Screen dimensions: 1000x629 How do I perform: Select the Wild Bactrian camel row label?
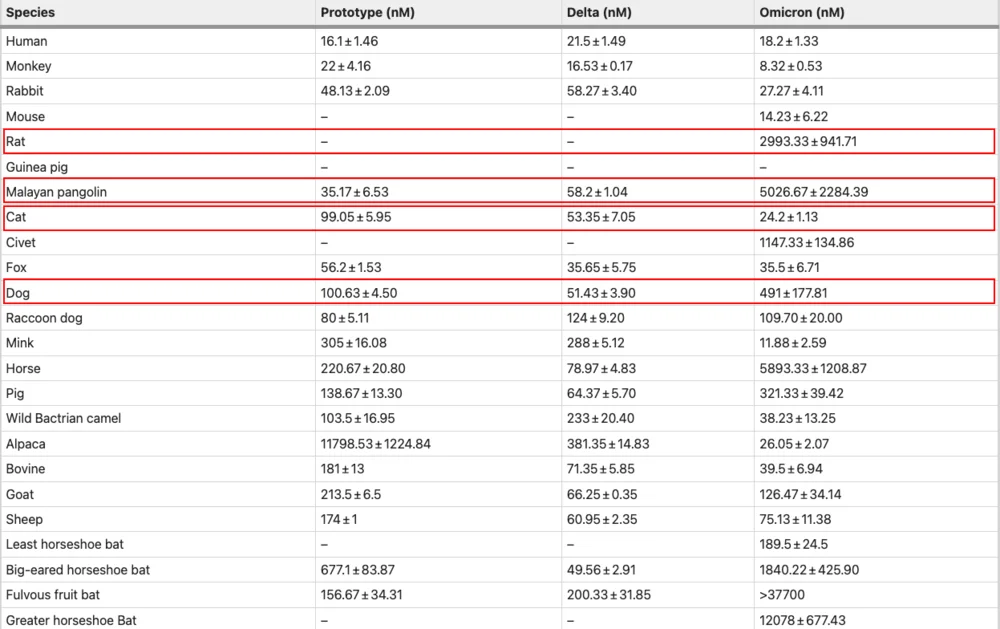[63, 418]
